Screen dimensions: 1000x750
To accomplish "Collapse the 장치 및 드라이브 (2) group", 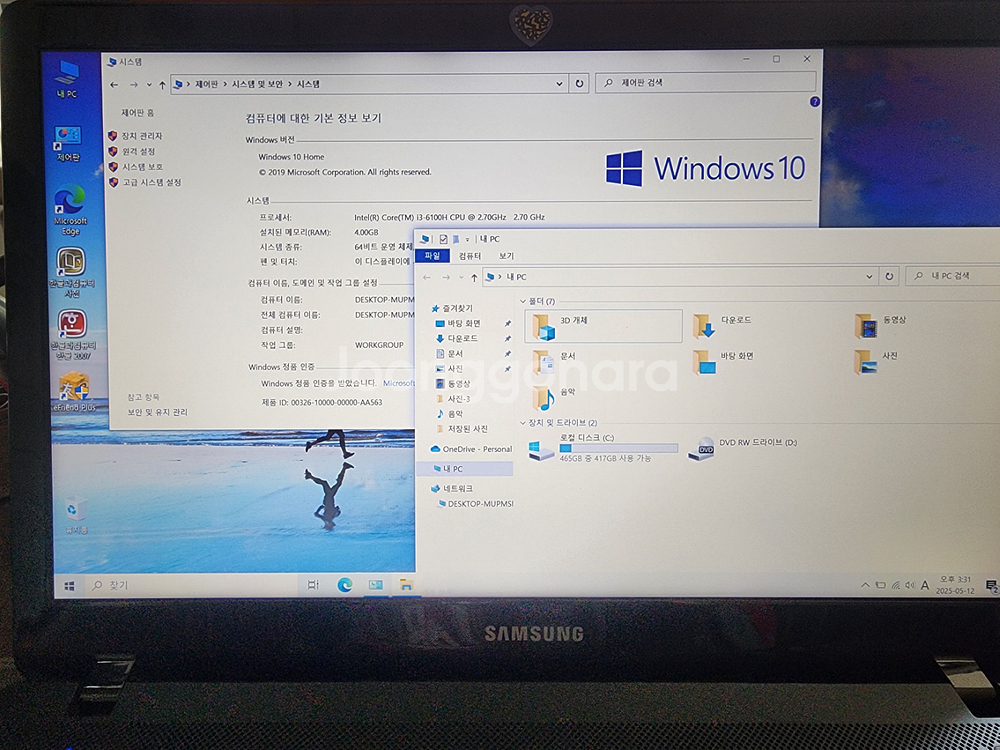I will click(x=523, y=423).
